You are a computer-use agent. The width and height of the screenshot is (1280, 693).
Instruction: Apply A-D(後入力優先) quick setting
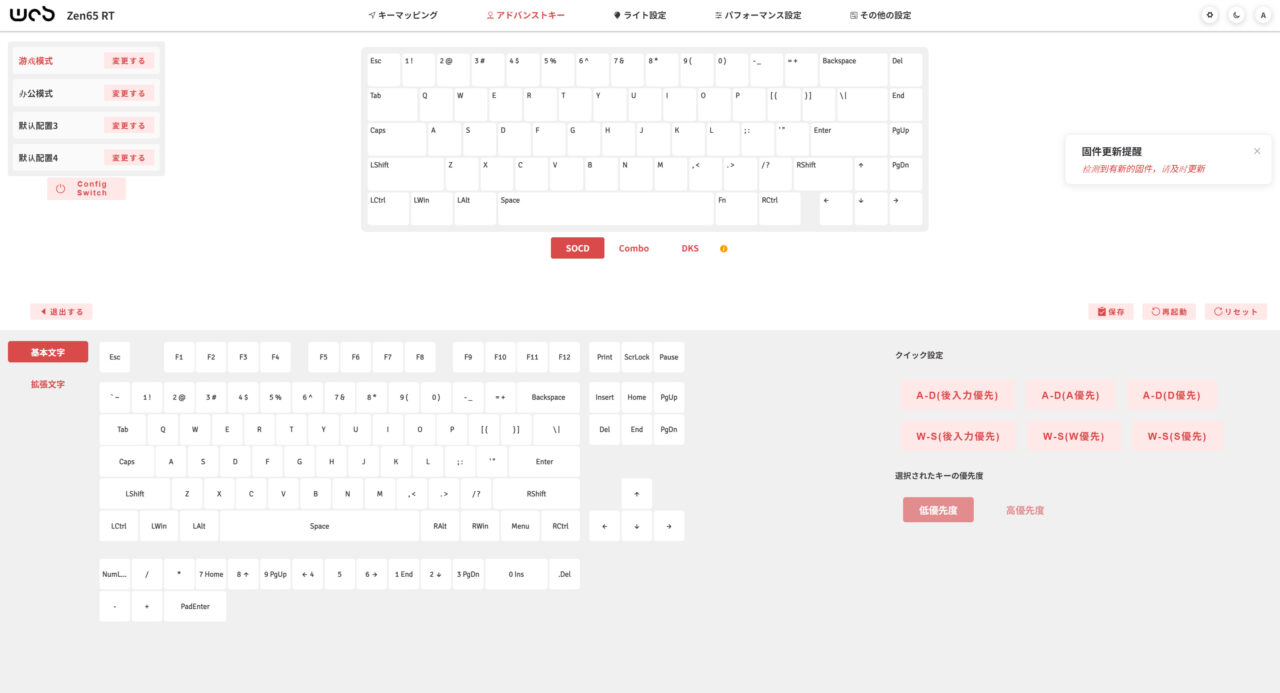click(957, 395)
